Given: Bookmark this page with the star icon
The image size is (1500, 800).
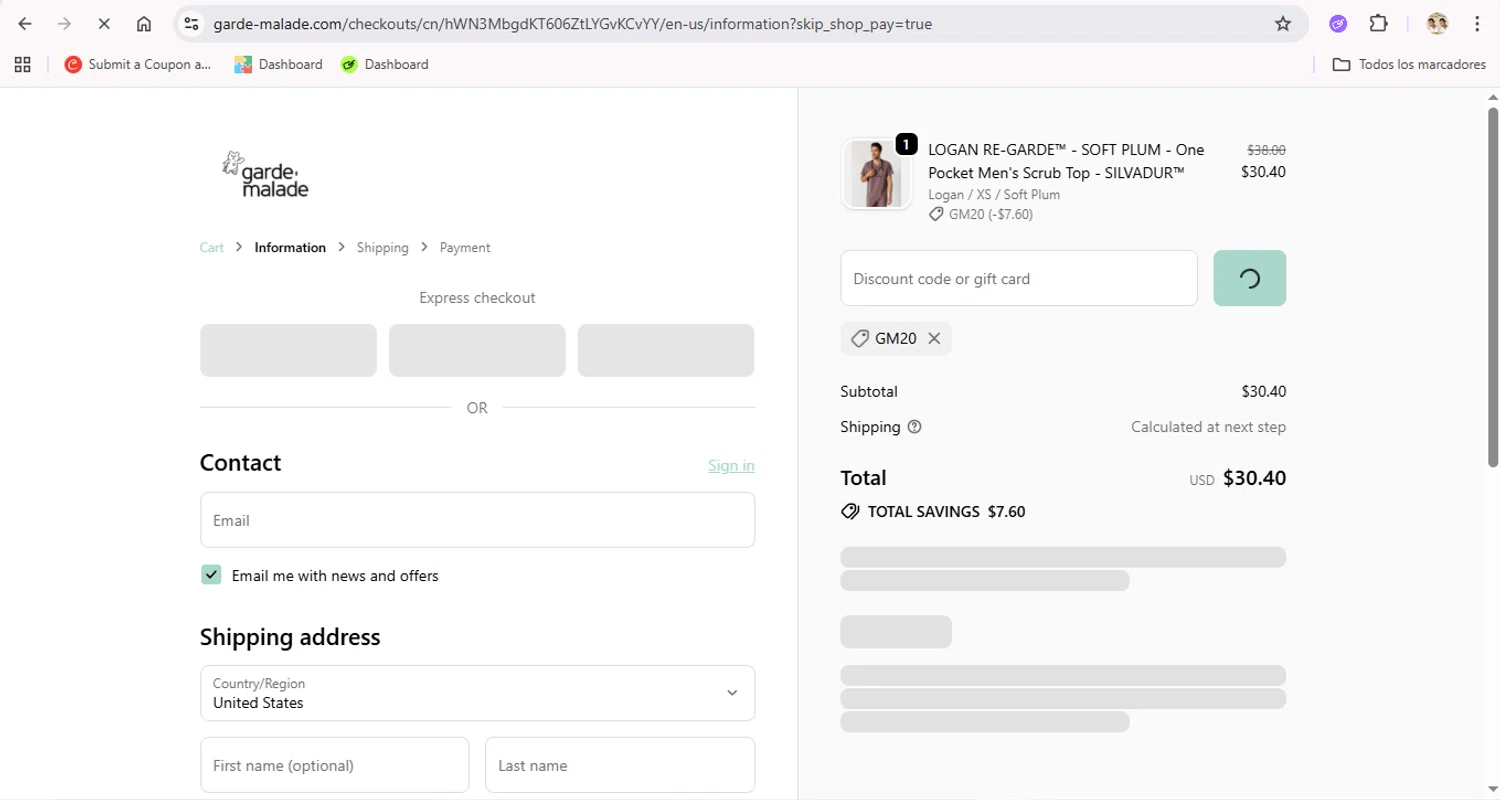Looking at the screenshot, I should click(x=1283, y=24).
